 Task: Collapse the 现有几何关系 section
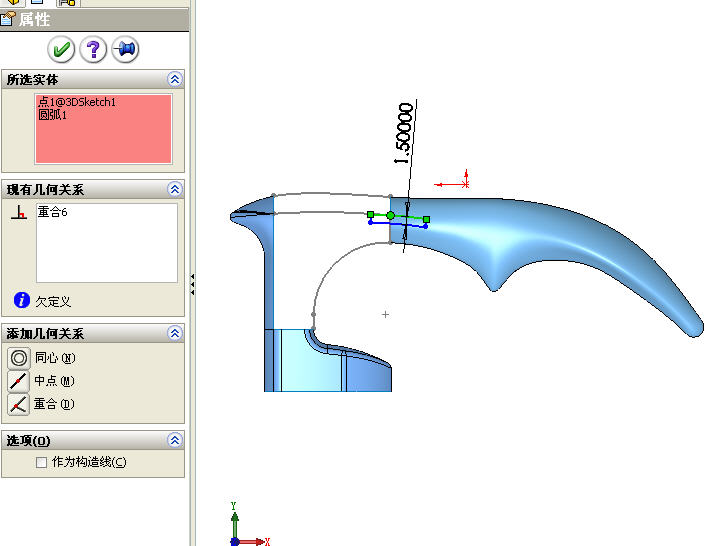tap(175, 189)
